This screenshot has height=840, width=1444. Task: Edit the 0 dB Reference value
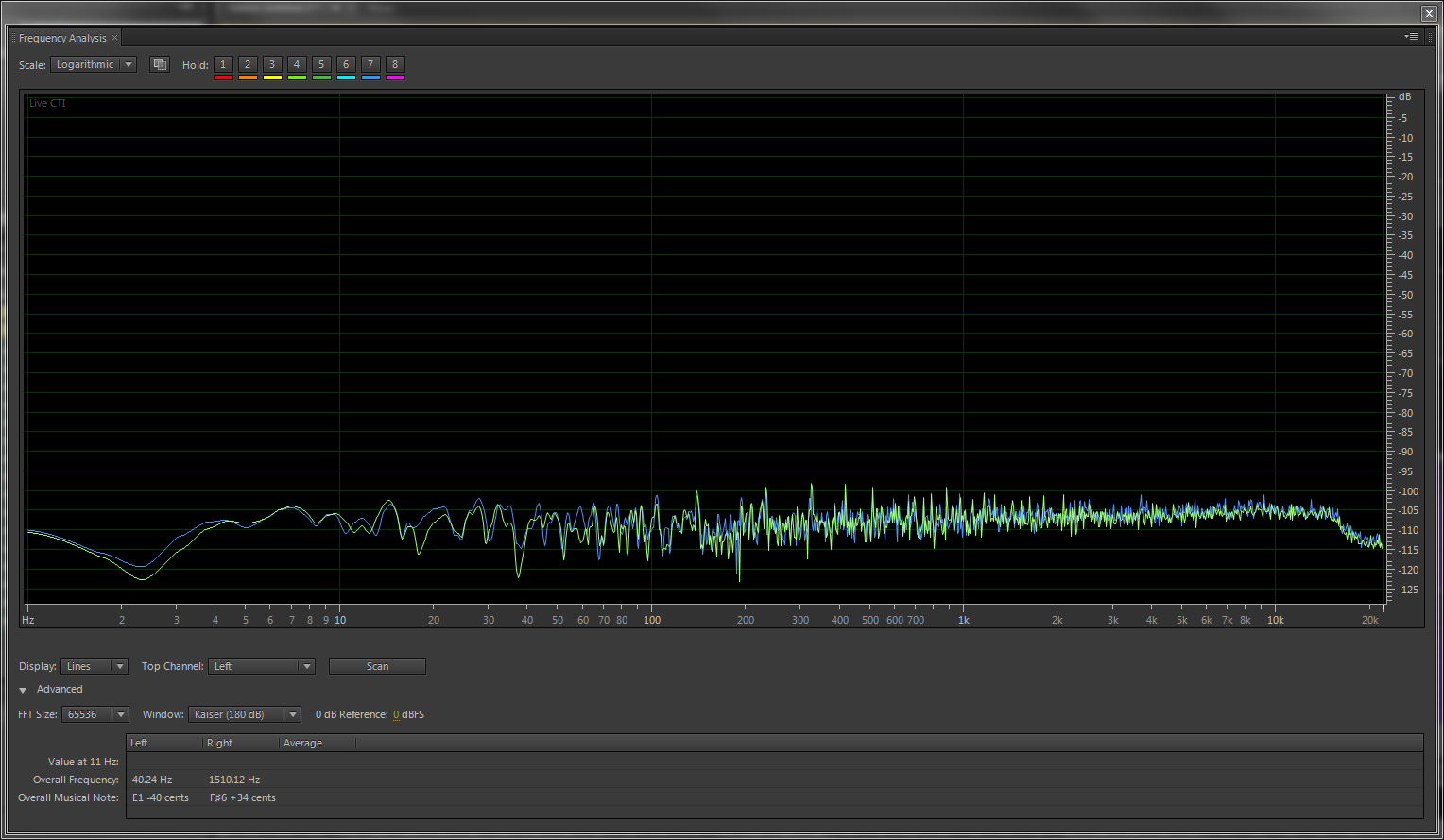point(396,714)
